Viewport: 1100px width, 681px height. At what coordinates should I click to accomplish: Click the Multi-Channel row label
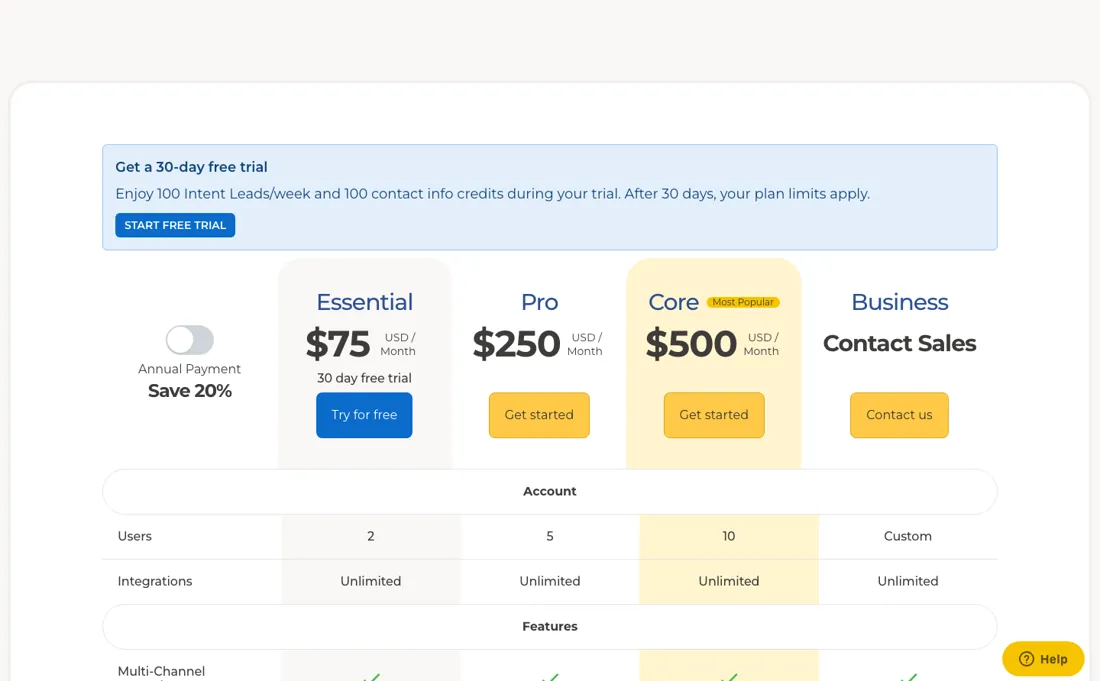[161, 672]
